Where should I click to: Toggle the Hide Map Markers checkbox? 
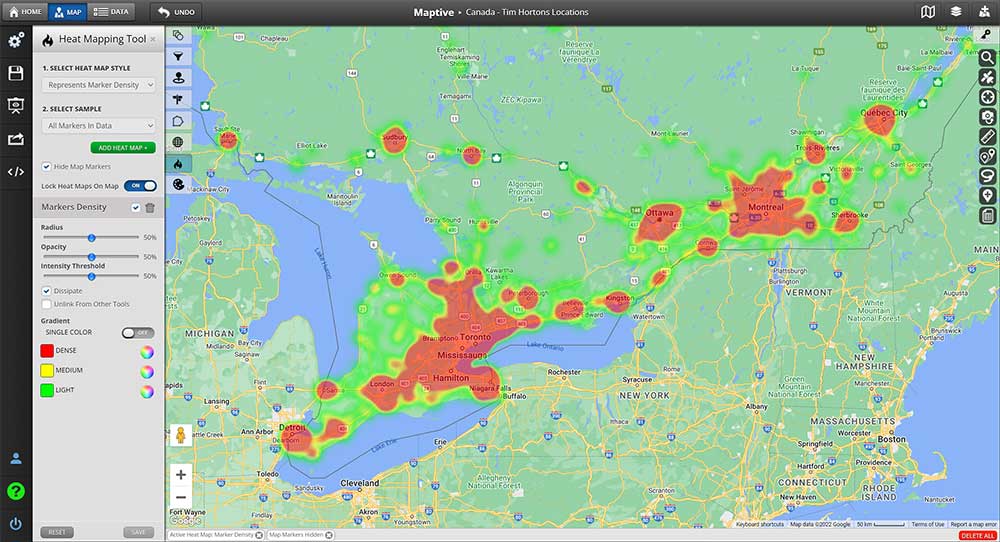(x=47, y=166)
